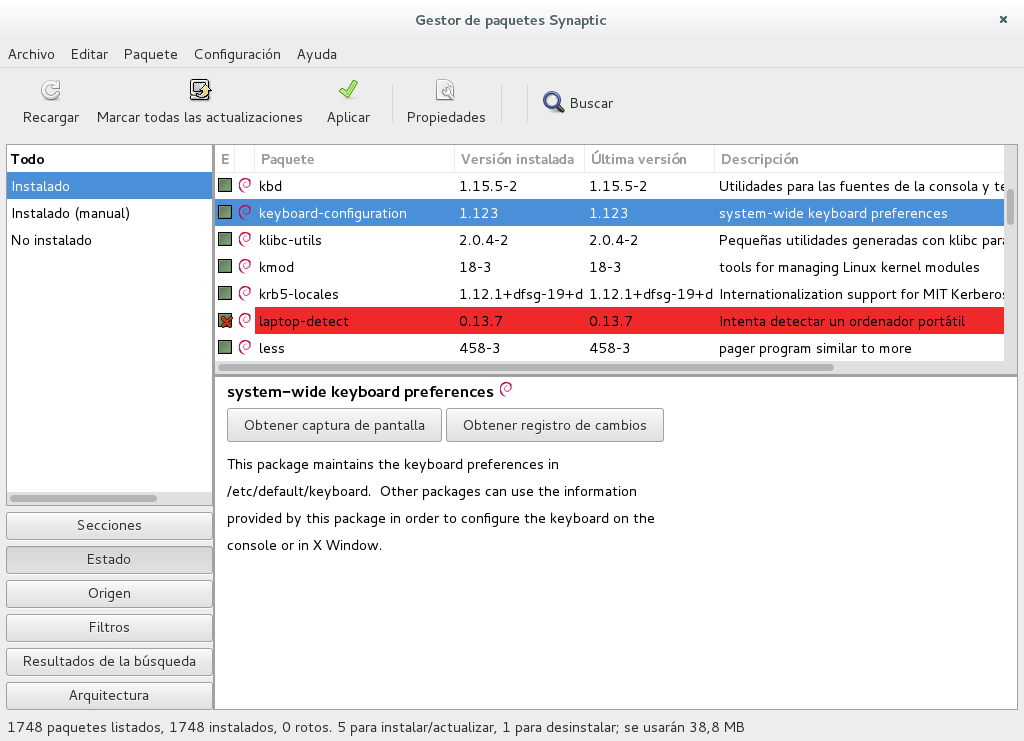Switch to Origen view

109,593
